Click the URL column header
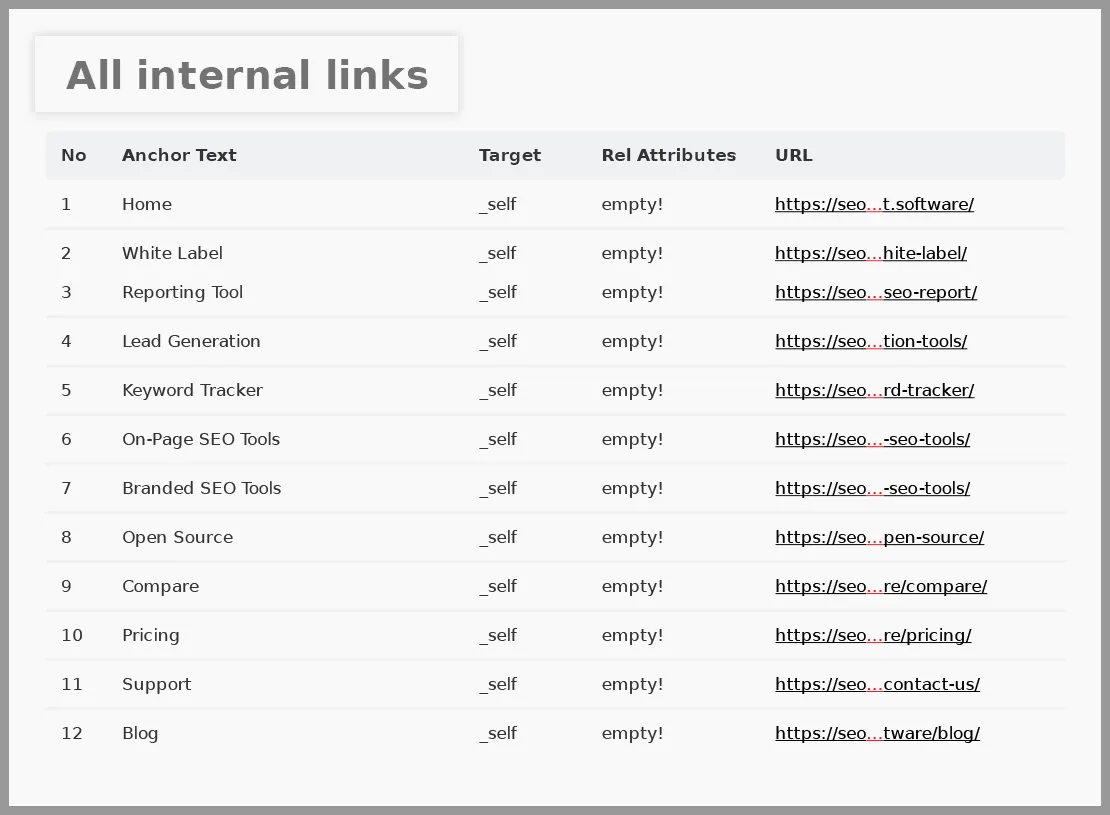This screenshot has height=815, width=1110. [794, 155]
